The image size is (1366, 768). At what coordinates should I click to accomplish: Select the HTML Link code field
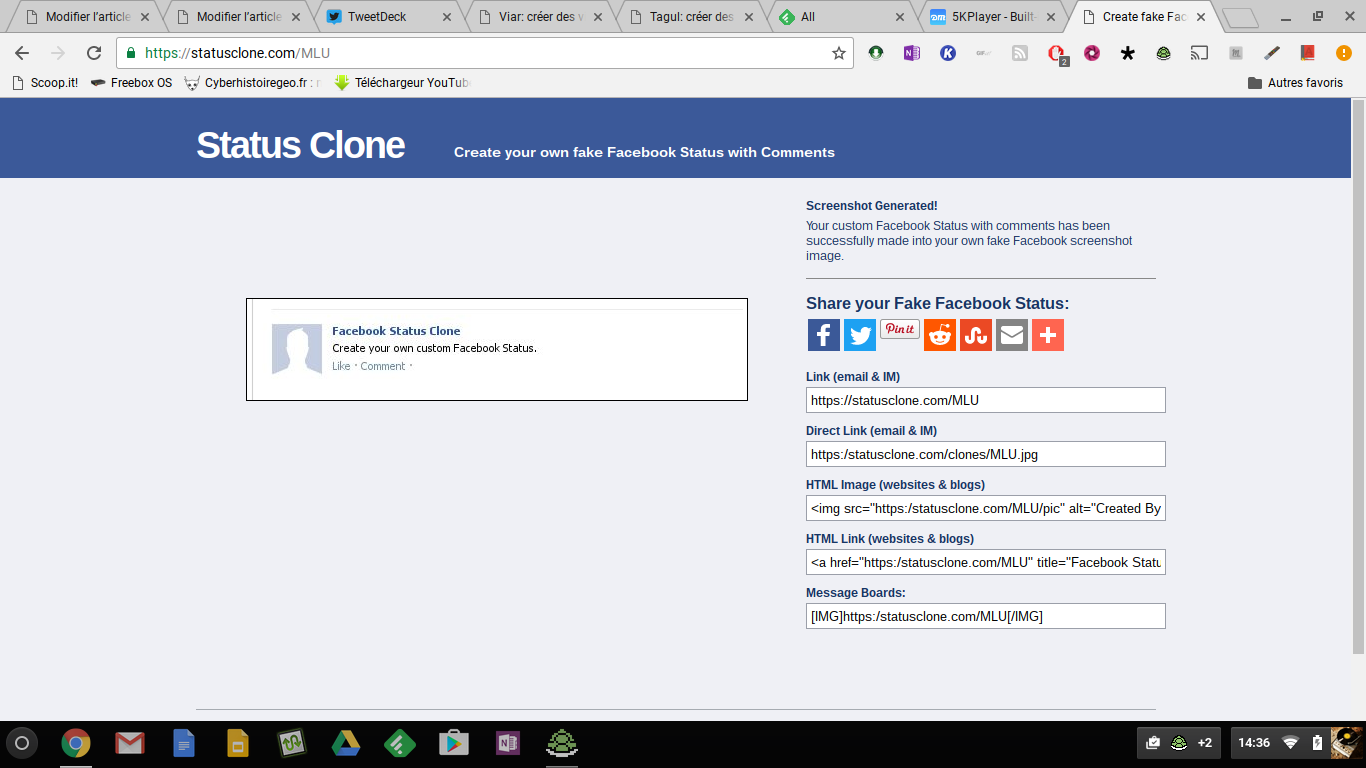[986, 562]
